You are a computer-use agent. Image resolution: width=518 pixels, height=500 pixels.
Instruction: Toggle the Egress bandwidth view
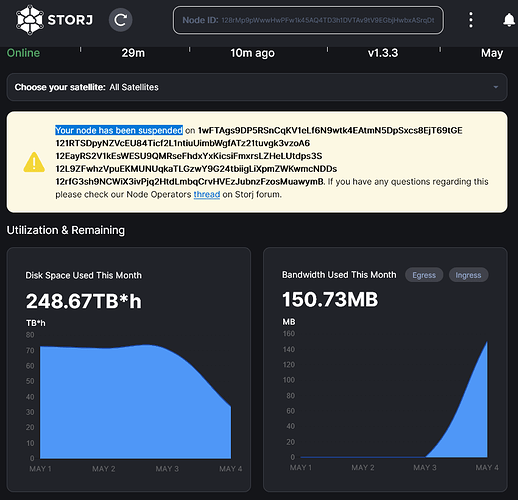pos(424,275)
